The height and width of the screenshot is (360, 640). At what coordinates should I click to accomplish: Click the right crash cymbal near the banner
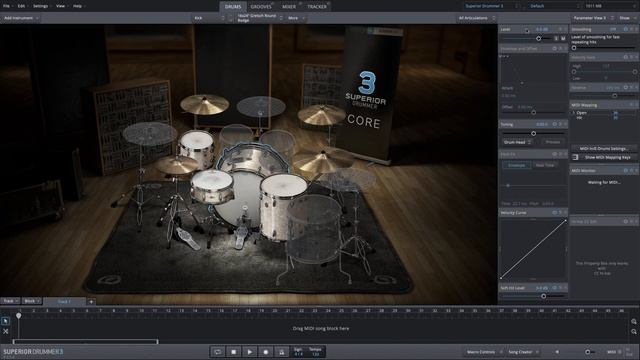click(x=321, y=114)
